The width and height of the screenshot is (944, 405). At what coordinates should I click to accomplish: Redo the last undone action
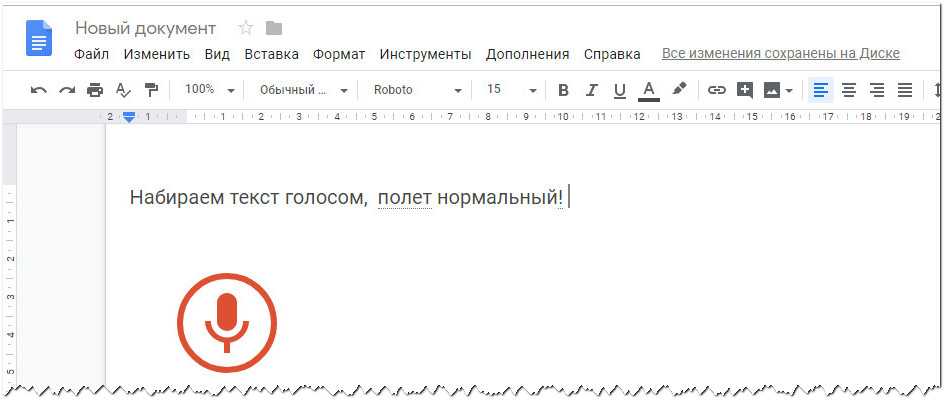coord(67,90)
